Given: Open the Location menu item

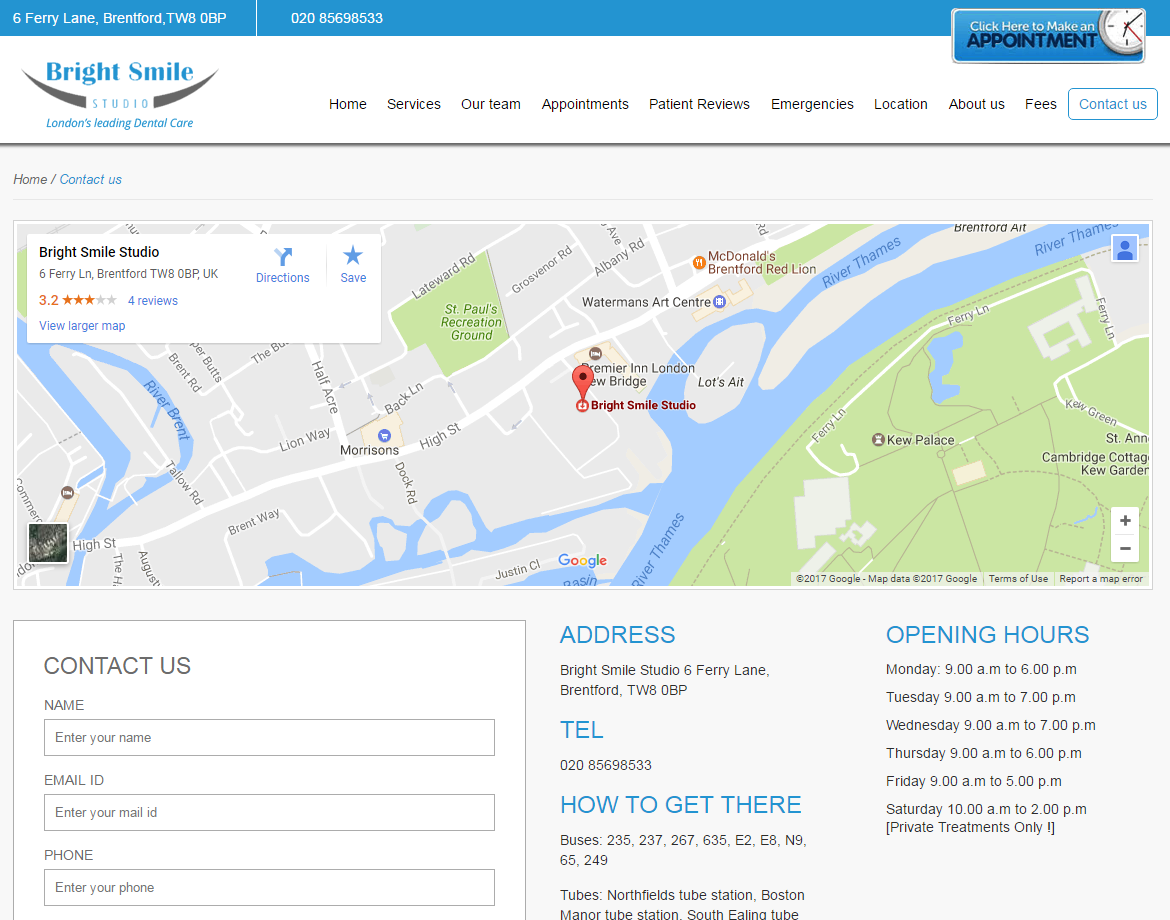Looking at the screenshot, I should coord(901,104).
